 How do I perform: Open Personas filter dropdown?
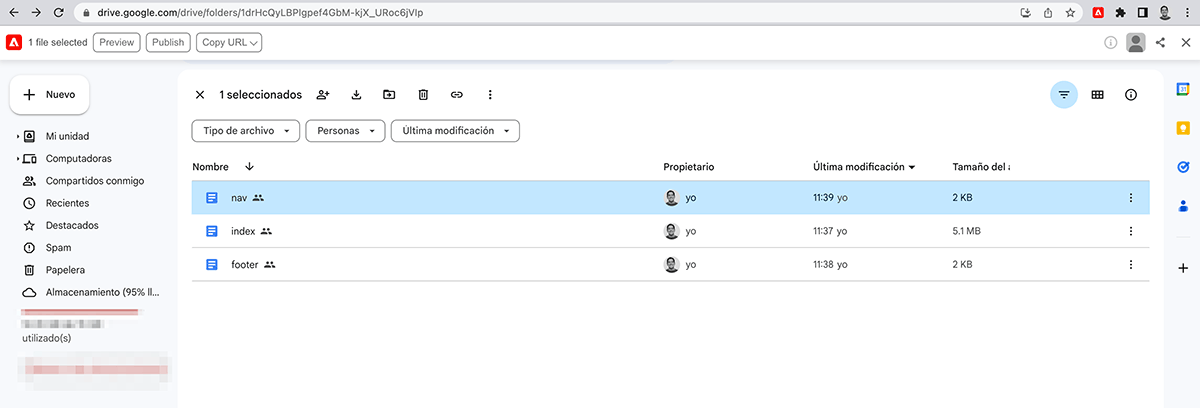345,131
